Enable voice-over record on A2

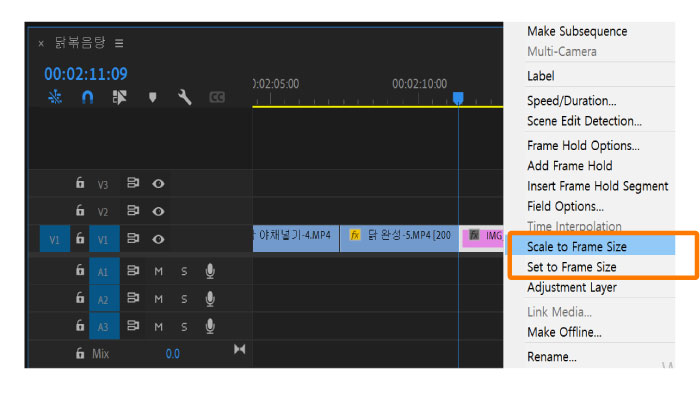tap(210, 299)
